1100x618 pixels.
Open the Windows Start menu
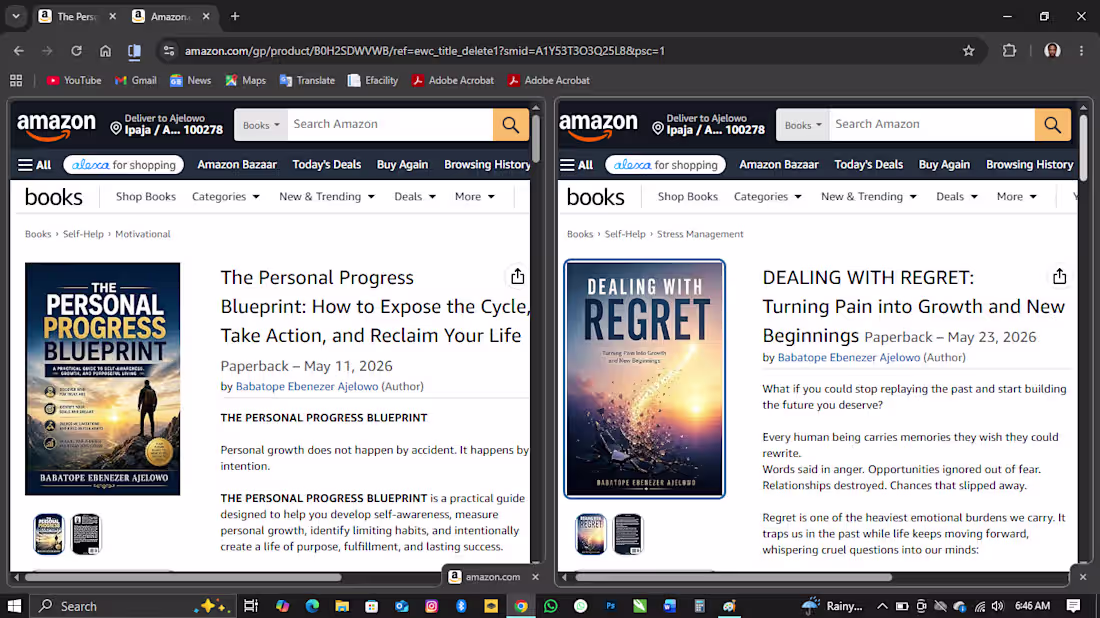tap(14, 606)
